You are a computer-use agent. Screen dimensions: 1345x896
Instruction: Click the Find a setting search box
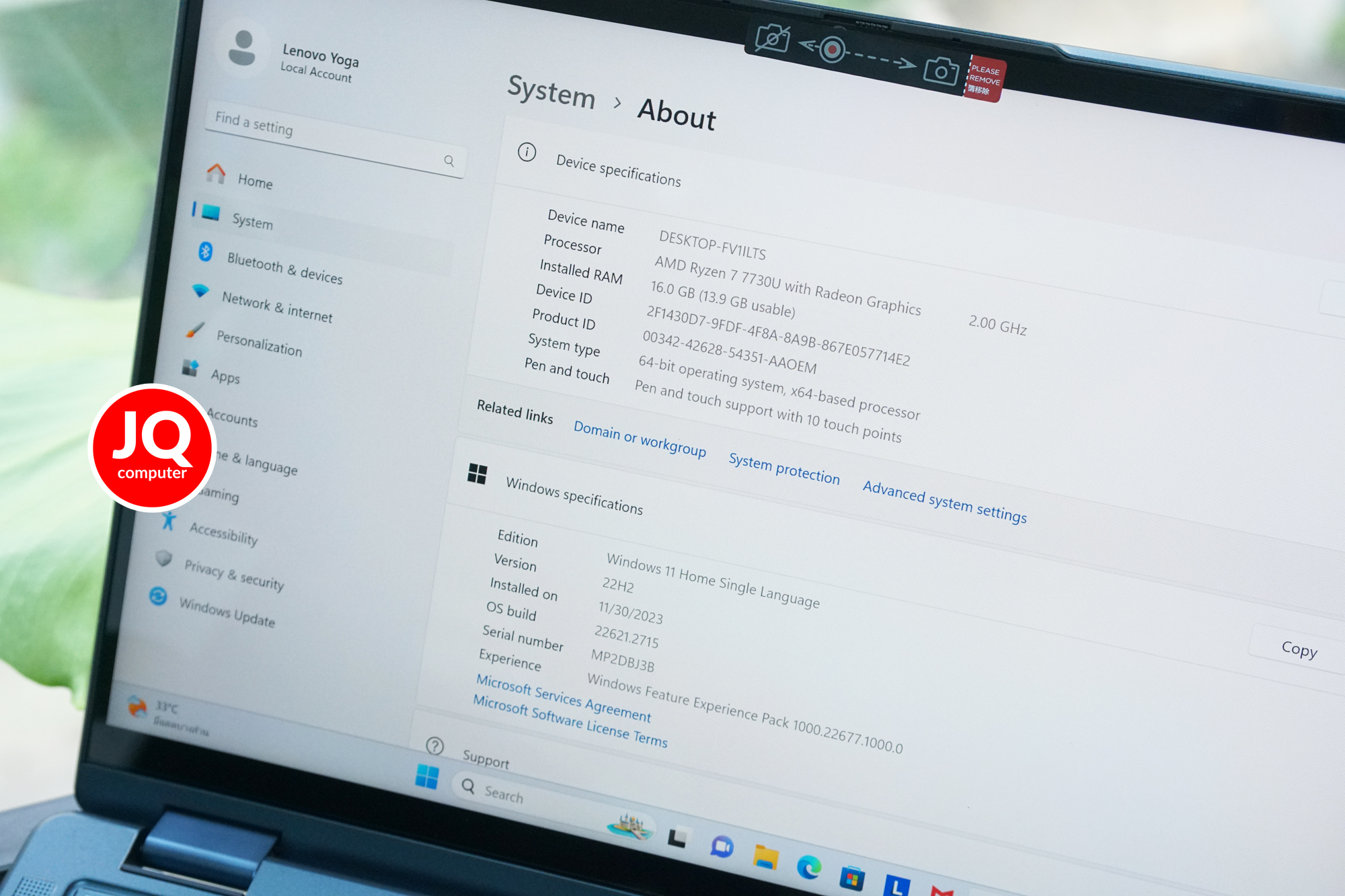[x=334, y=139]
